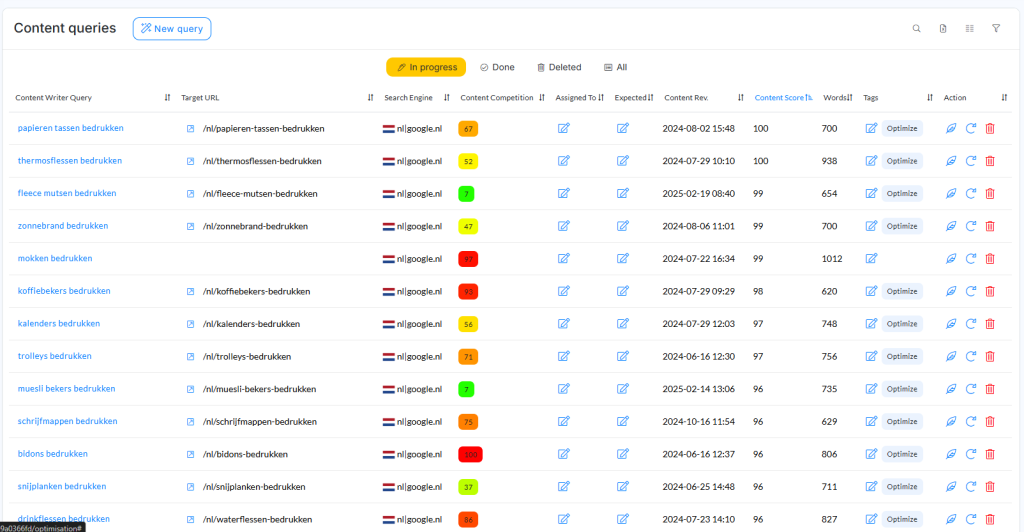Viewport: 1024px width, 532px height.
Task: Edit Expected date for kalenders bedrukken
Action: coord(623,324)
